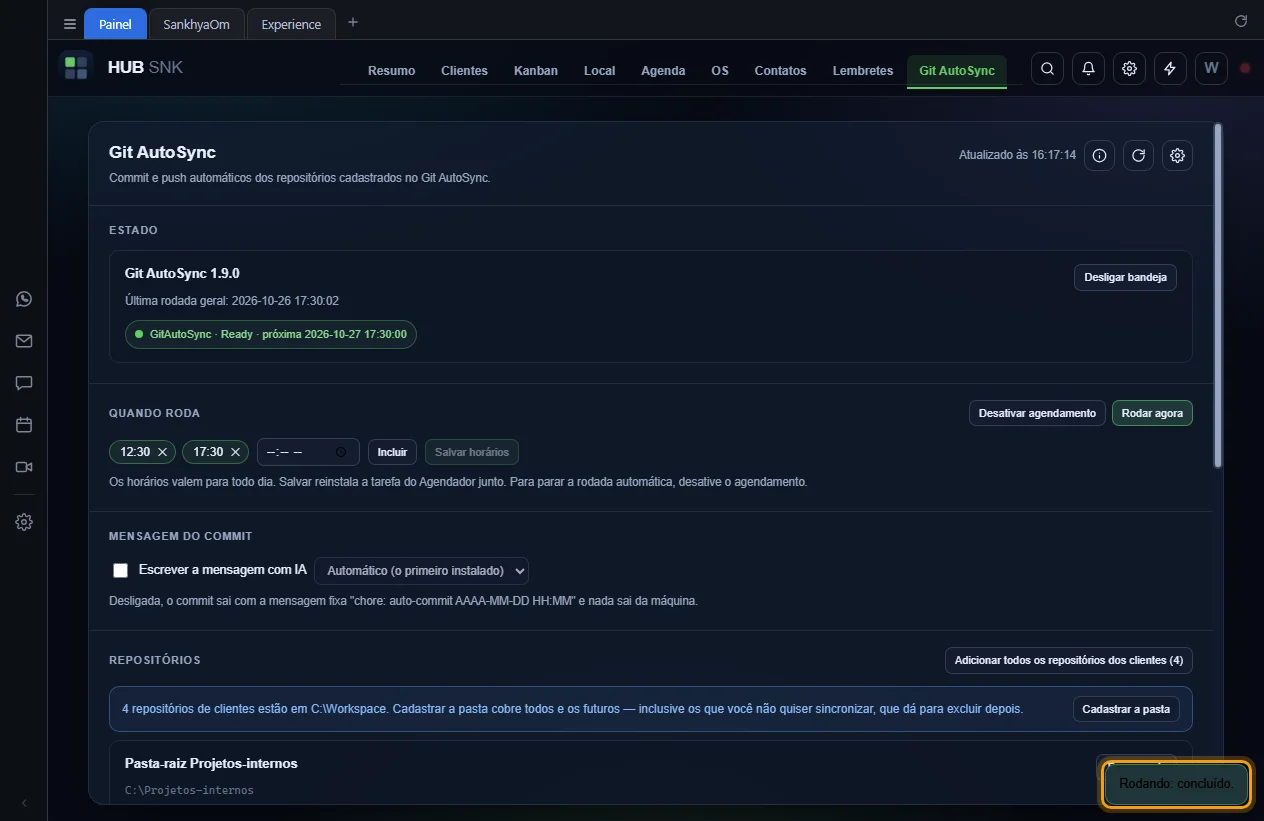Click Desativar agendamento
The width and height of the screenshot is (1264, 821).
(1037, 413)
